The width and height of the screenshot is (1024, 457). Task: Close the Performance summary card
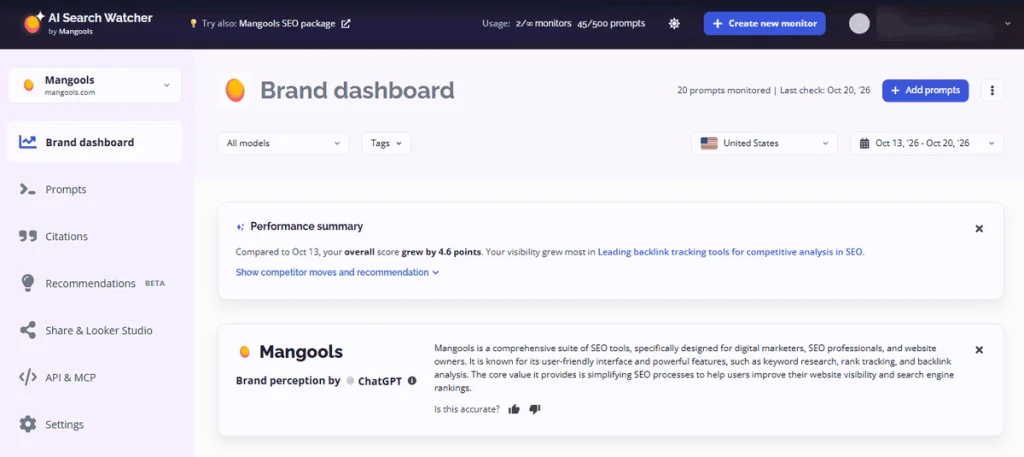coord(979,228)
